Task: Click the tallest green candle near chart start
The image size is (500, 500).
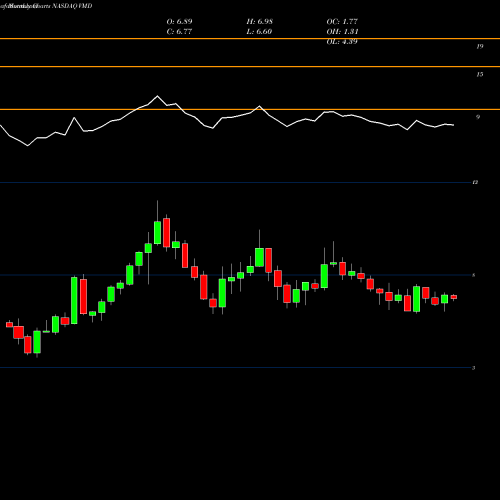Action: click(x=74, y=300)
